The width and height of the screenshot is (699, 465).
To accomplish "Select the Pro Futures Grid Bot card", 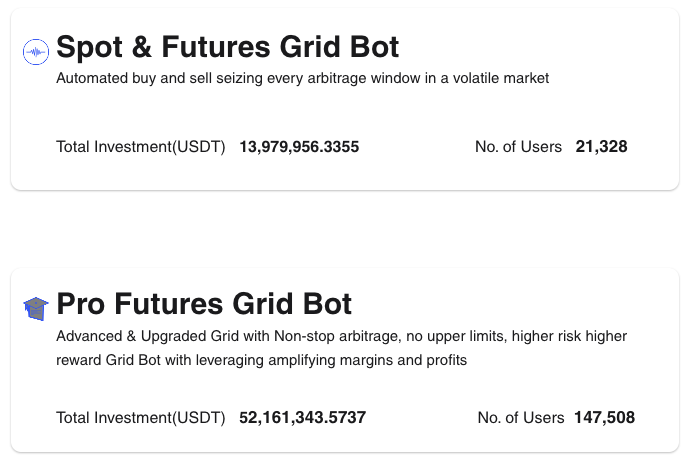I will [345, 360].
